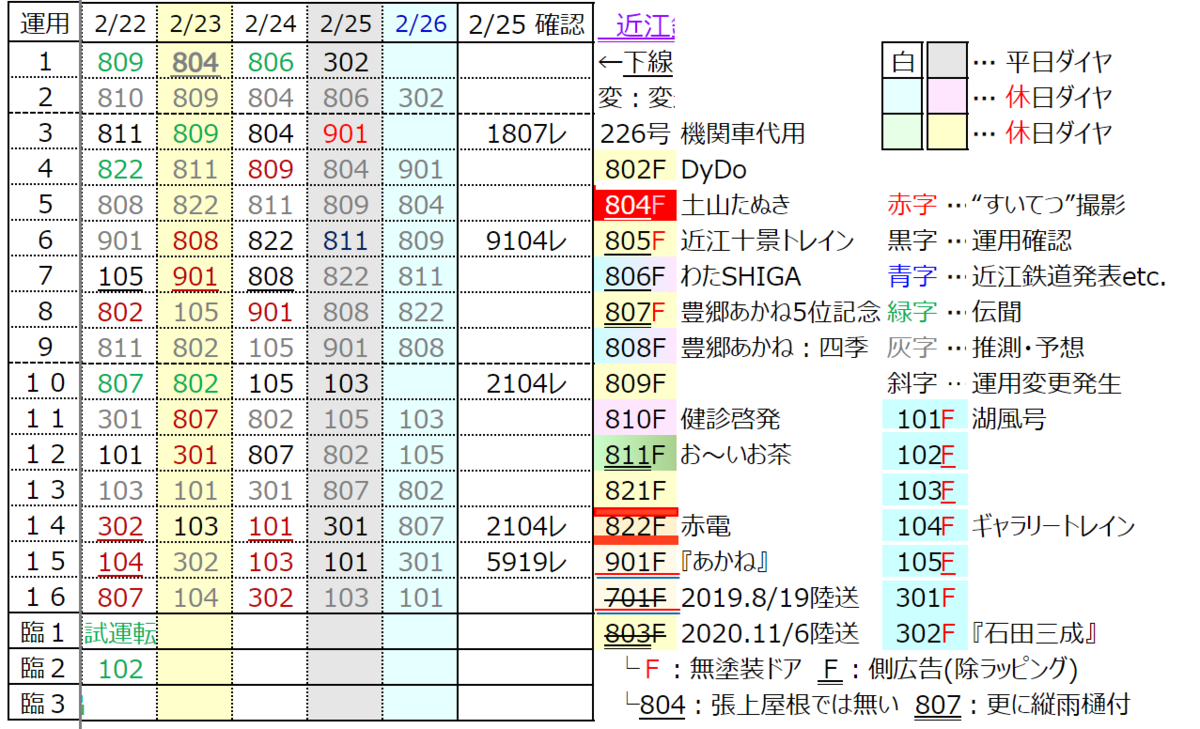Click the 2020.11/6陸送 note
This screenshot has width=1200, height=729.
[x=768, y=633]
